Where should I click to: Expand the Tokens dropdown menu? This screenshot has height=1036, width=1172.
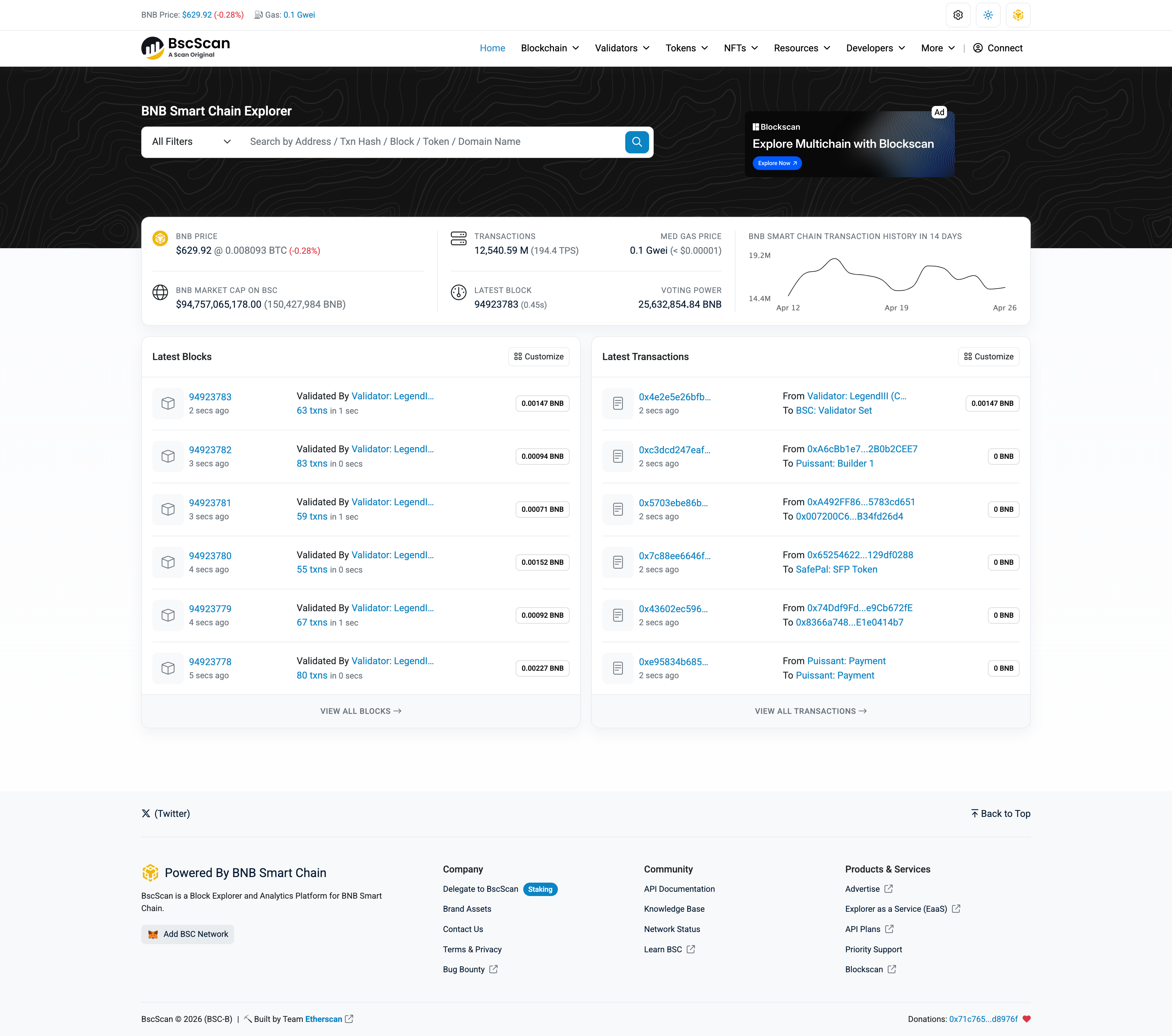(686, 48)
